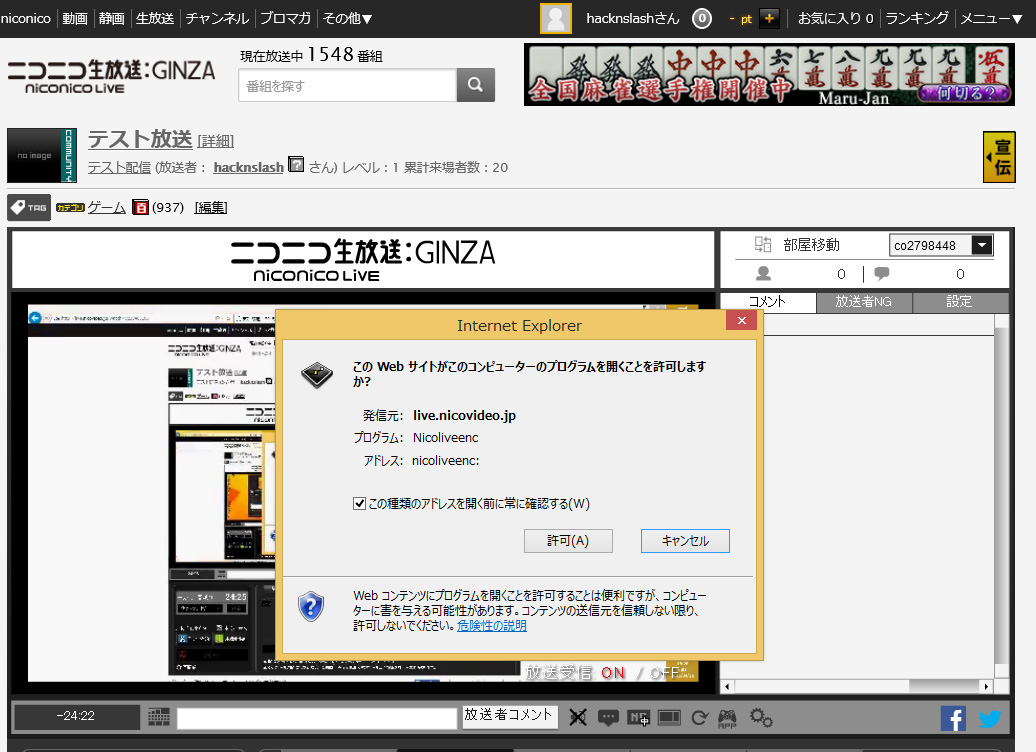Click the ニコニコ生放送 GINZA logo top left
Image resolution: width=1036 pixels, height=752 pixels.
(x=112, y=76)
